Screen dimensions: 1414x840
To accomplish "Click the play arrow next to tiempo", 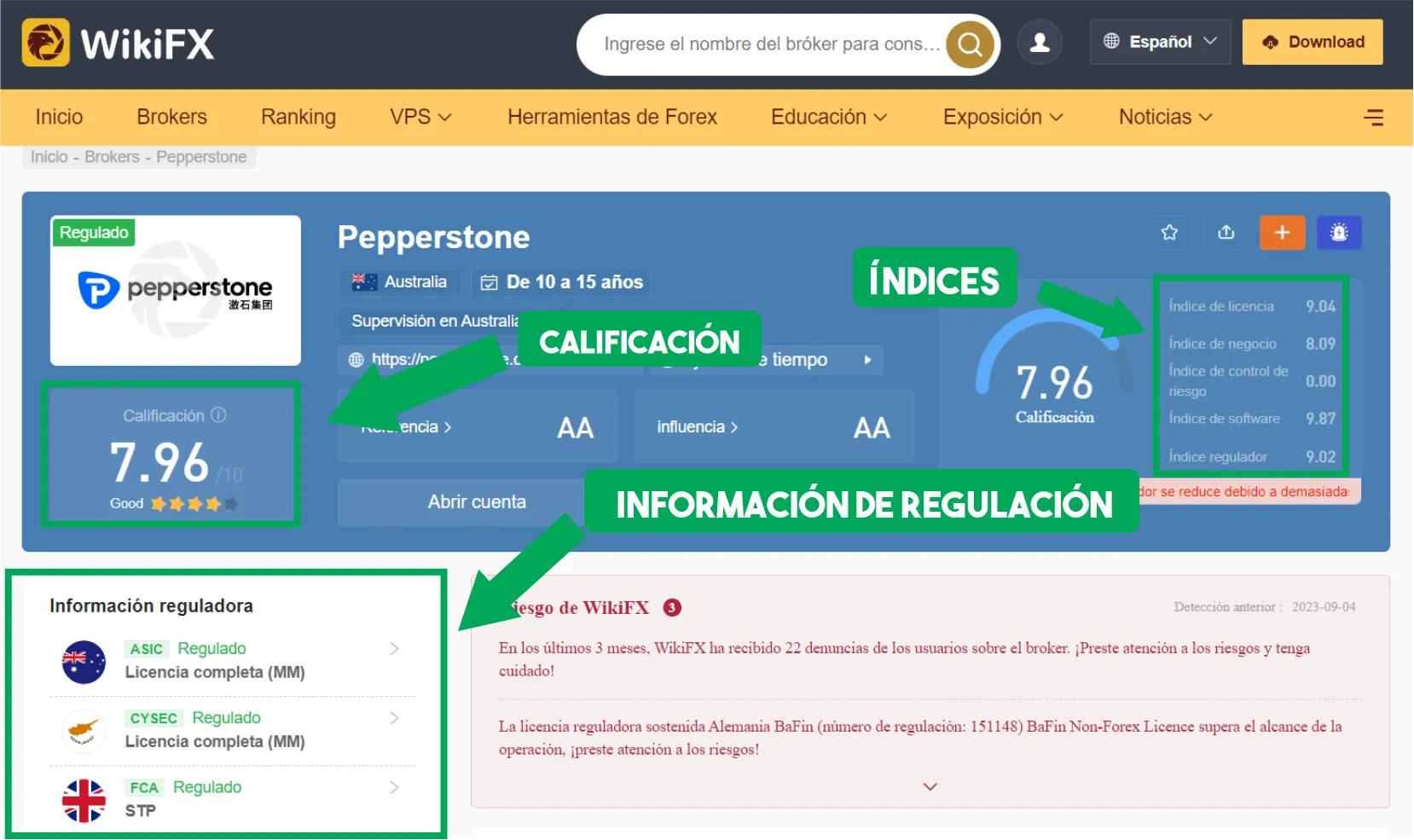I will (x=867, y=360).
